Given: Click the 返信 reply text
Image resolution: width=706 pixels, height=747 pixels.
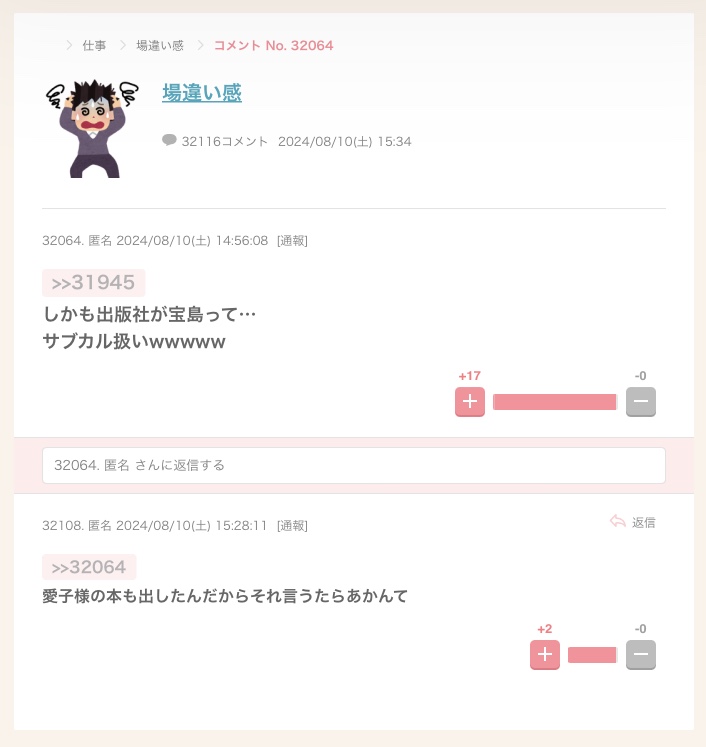Looking at the screenshot, I should pos(644,523).
